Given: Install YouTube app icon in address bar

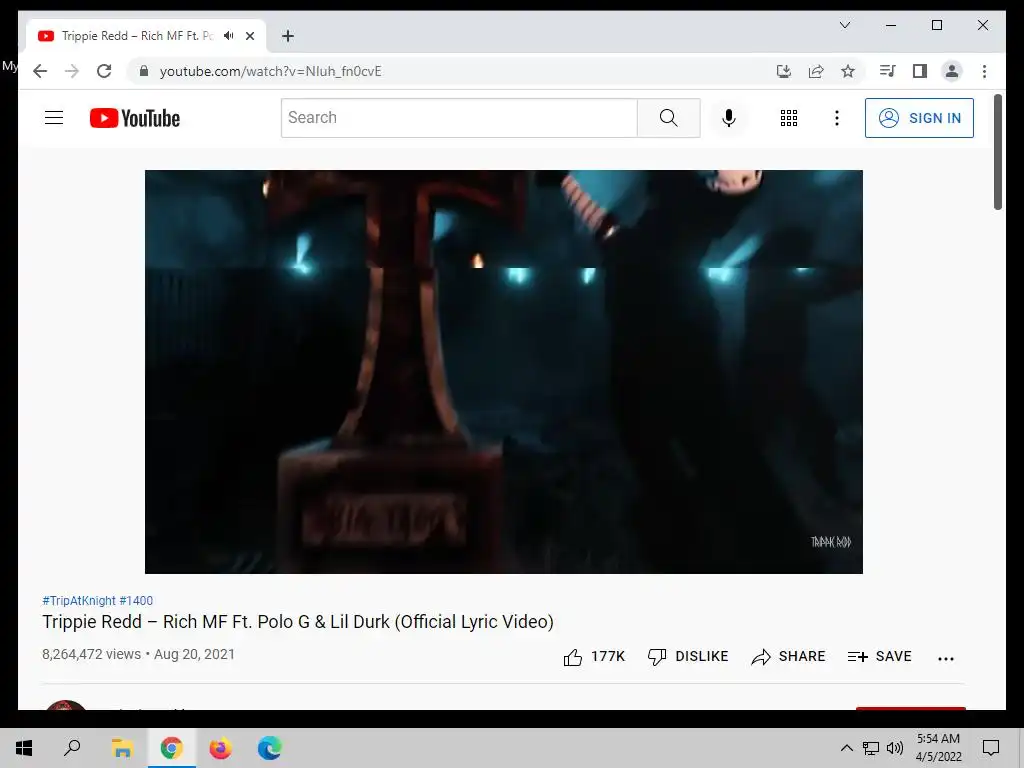Looking at the screenshot, I should (784, 71).
